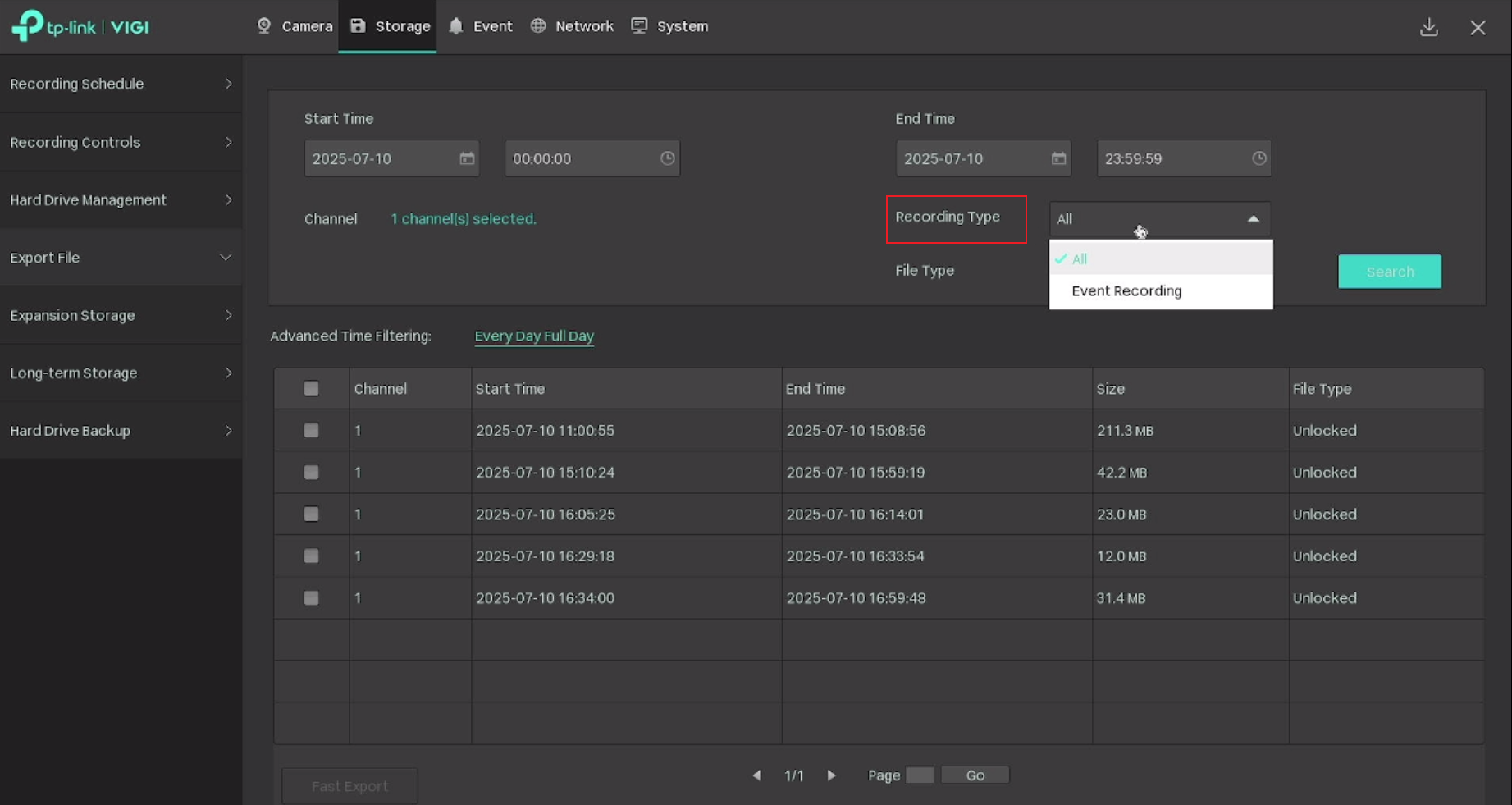Open the Every Day Full Day link
The width and height of the screenshot is (1512, 805).
pos(533,336)
